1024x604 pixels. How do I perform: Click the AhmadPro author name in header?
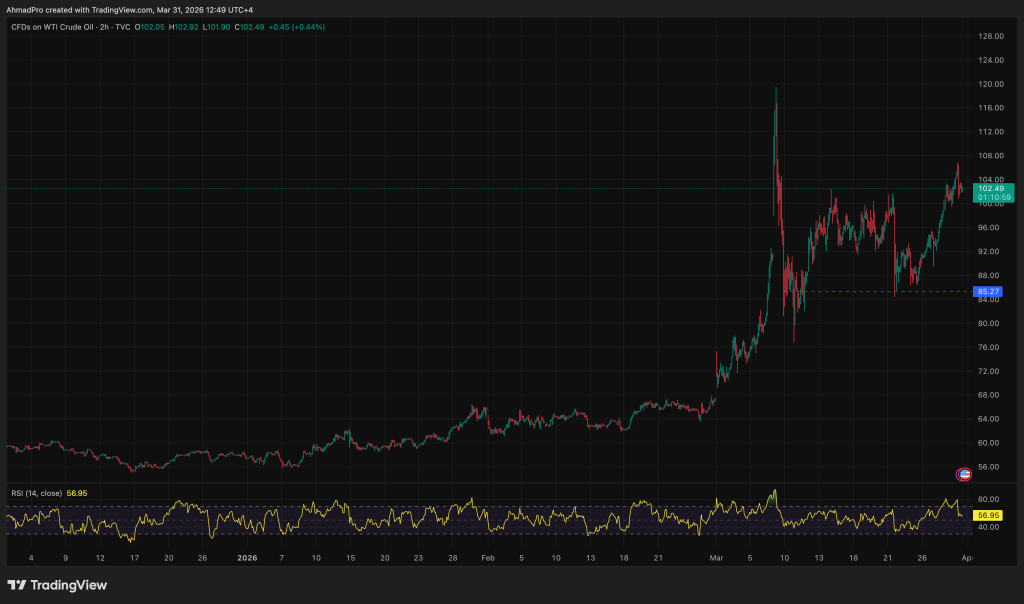tap(26, 9)
